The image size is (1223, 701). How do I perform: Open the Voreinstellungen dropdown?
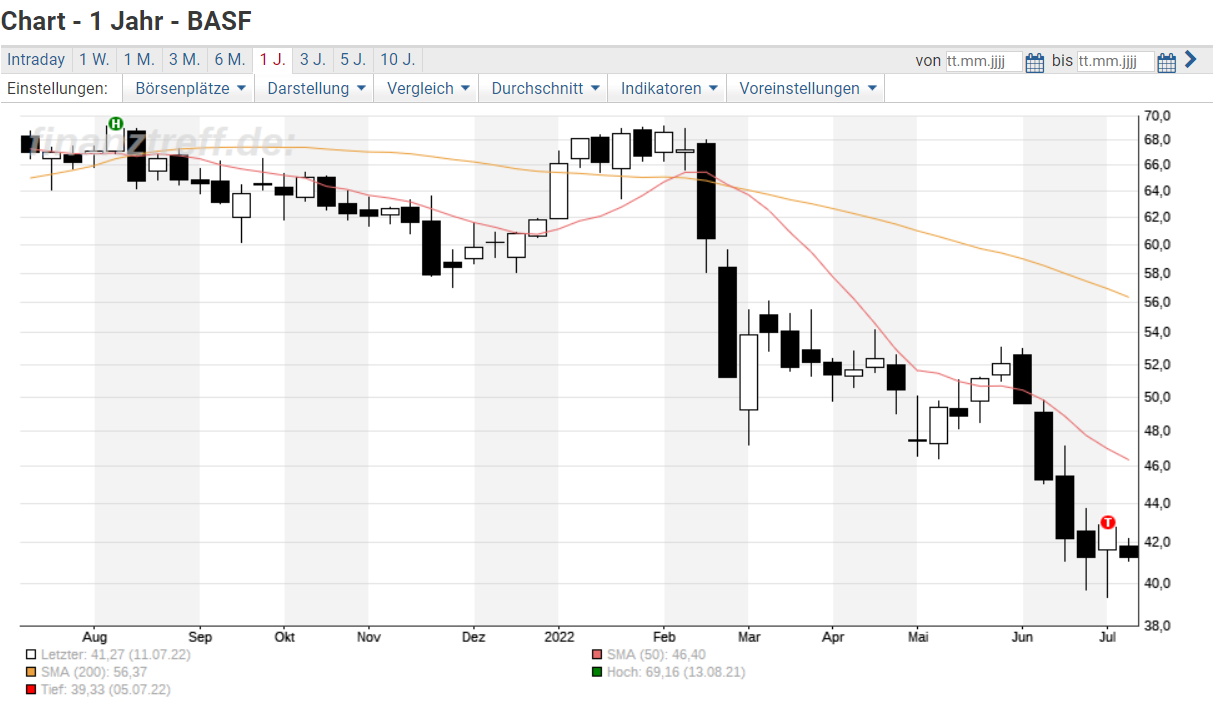806,88
